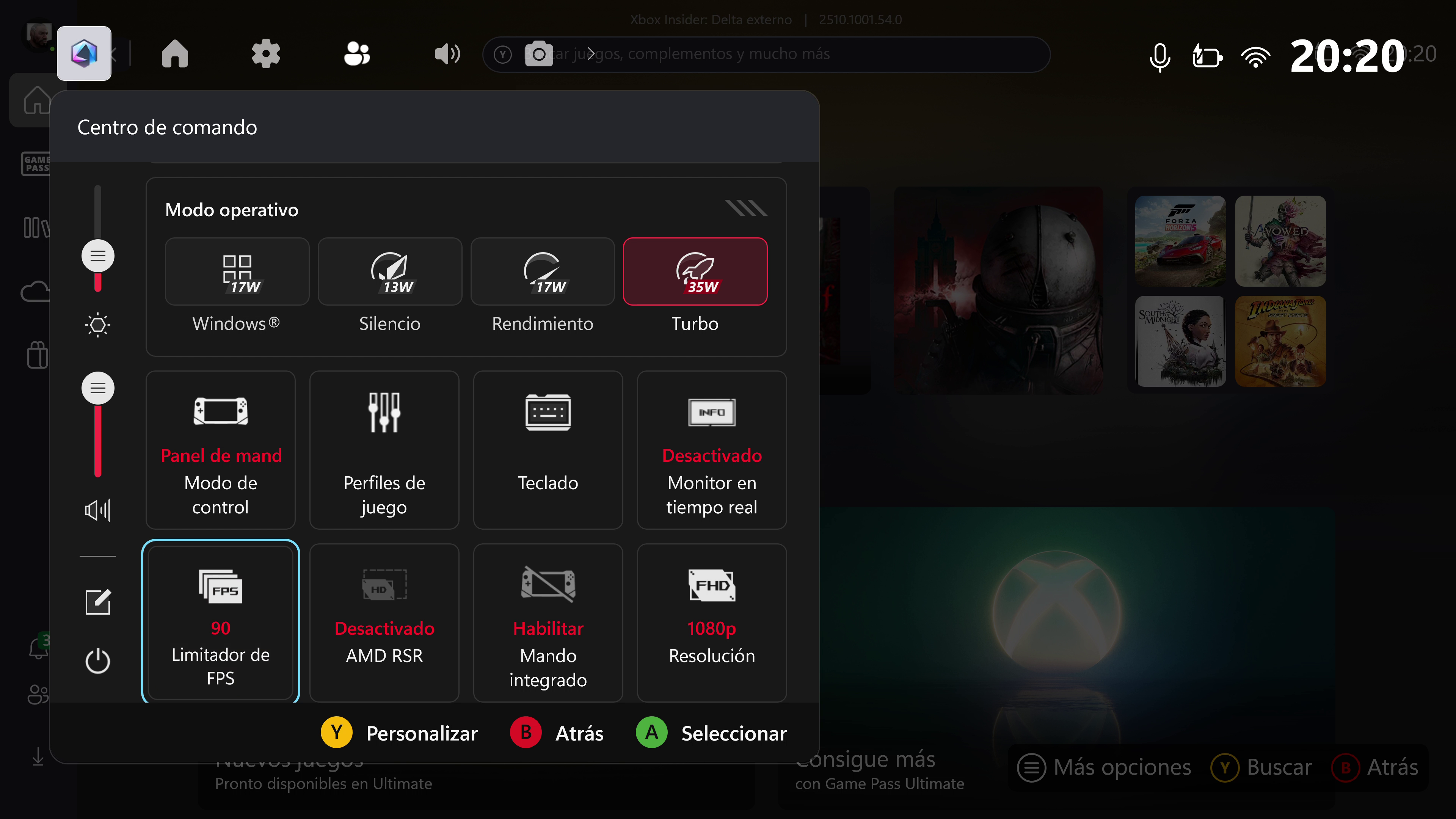This screenshot has height=819, width=1456.
Task: Adjust the volume slider in left sidebar
Action: pos(98,388)
